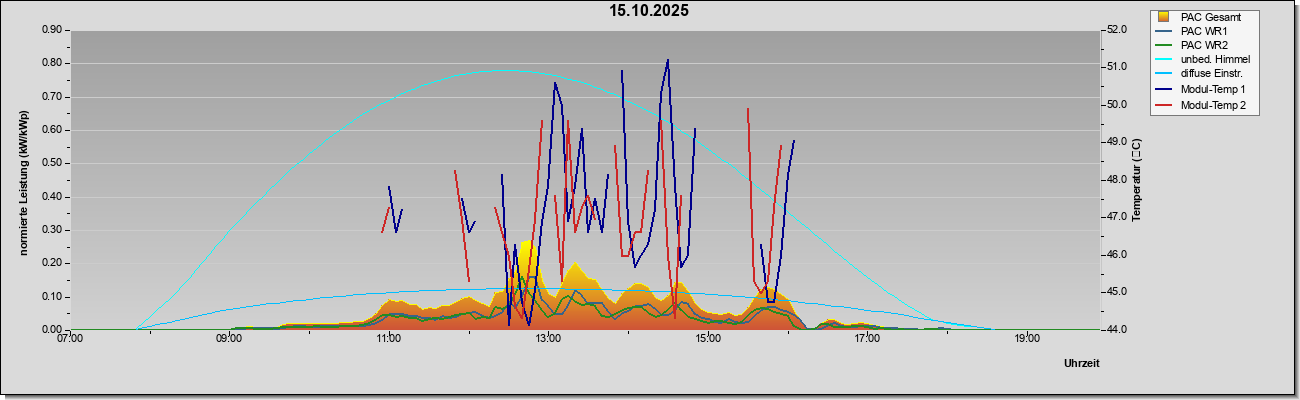The width and height of the screenshot is (1300, 400).
Task: Select the Modul-Temp 1 legend label
Action: [1213, 90]
